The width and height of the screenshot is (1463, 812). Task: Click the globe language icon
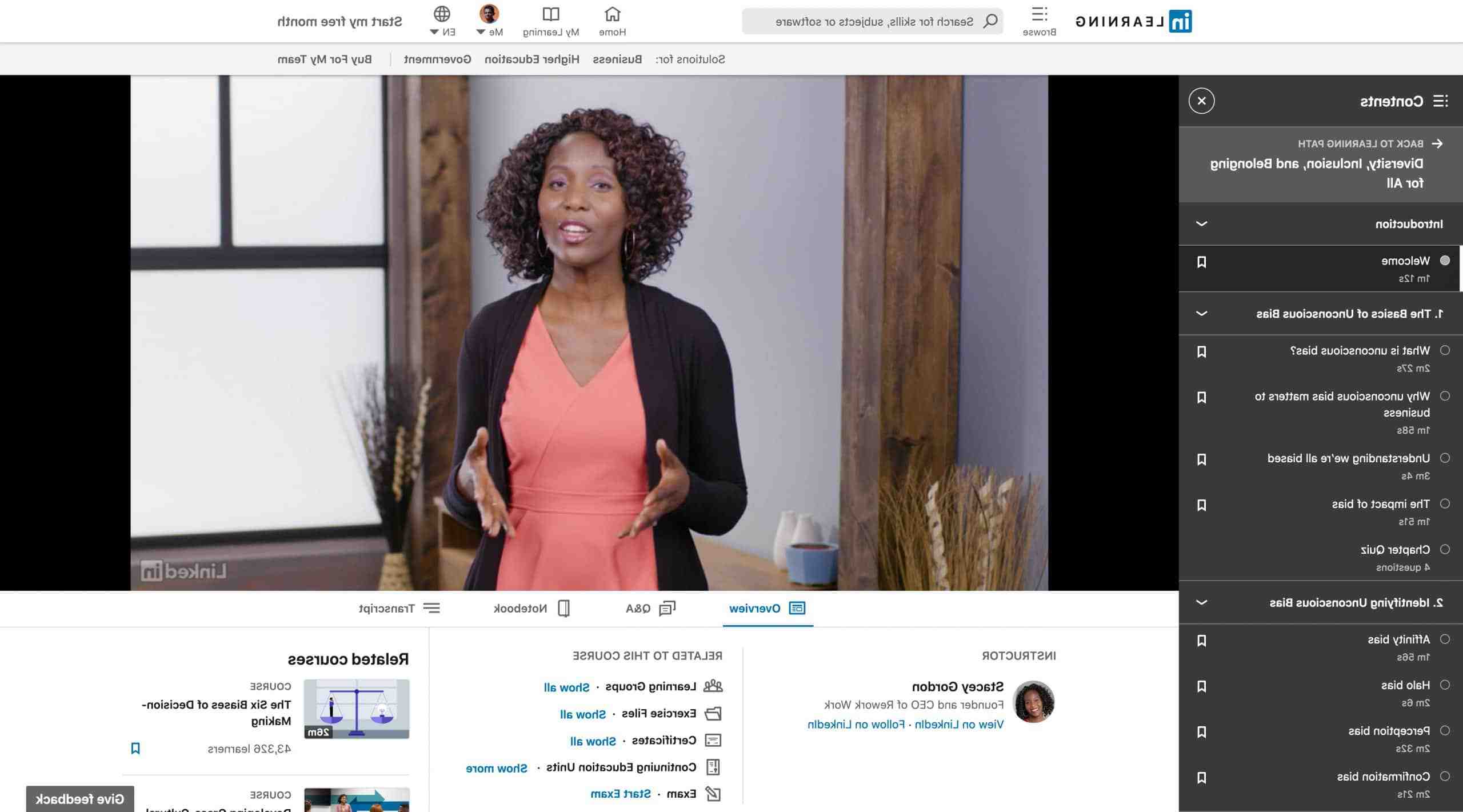coord(442,14)
